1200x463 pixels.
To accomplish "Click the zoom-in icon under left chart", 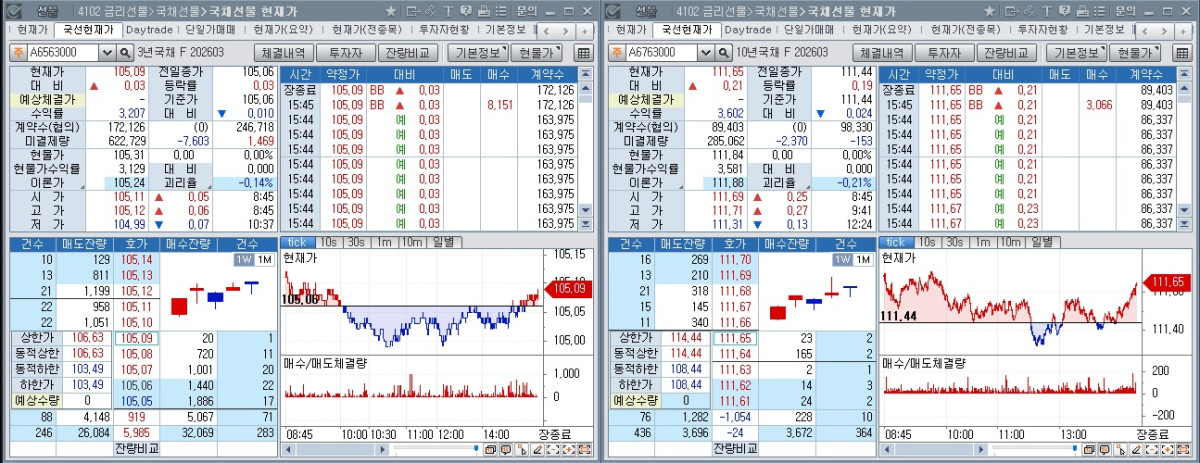I will click(569, 449).
